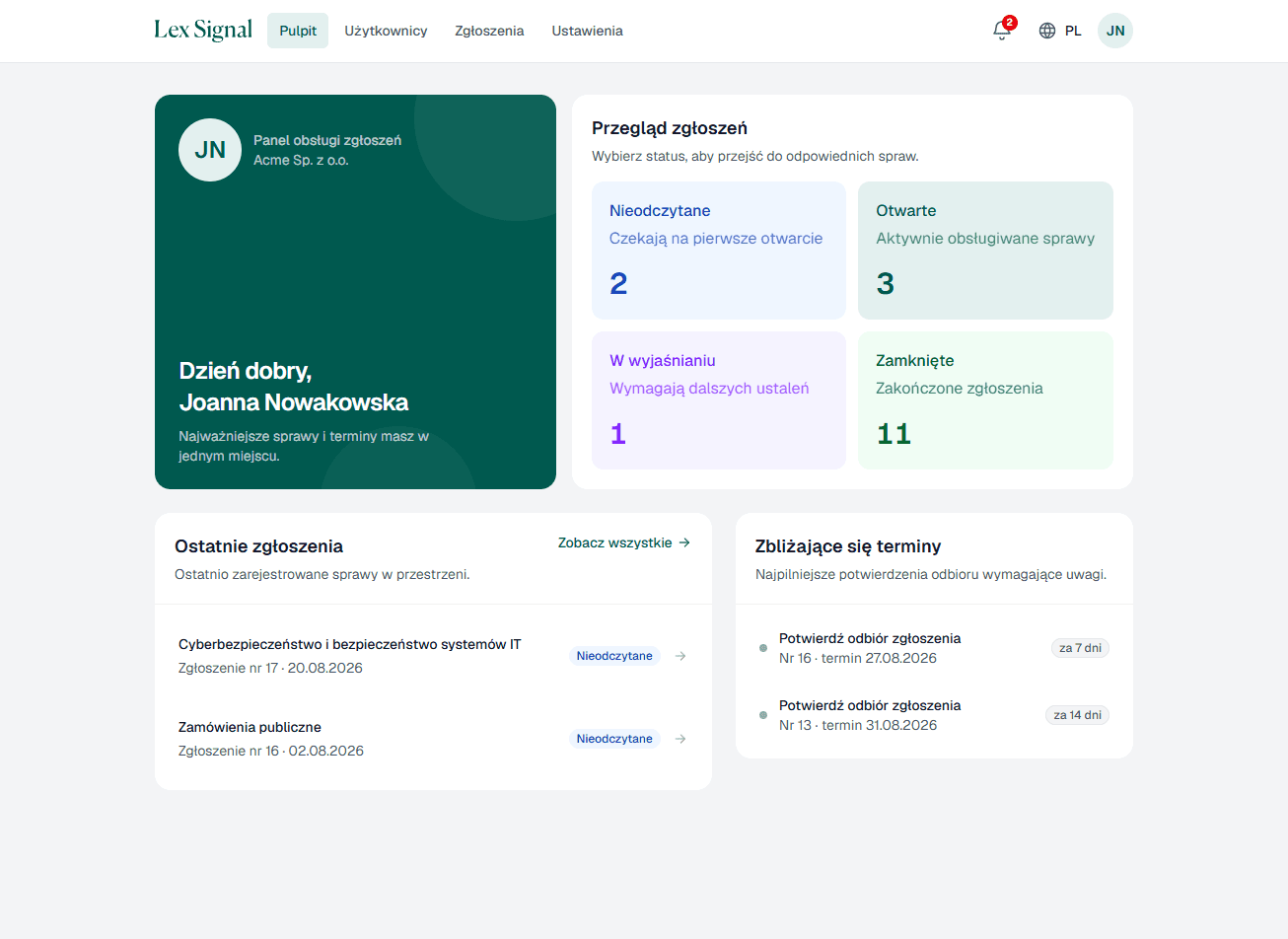
Task: Click the Zobacz wszystkie link
Action: (624, 542)
